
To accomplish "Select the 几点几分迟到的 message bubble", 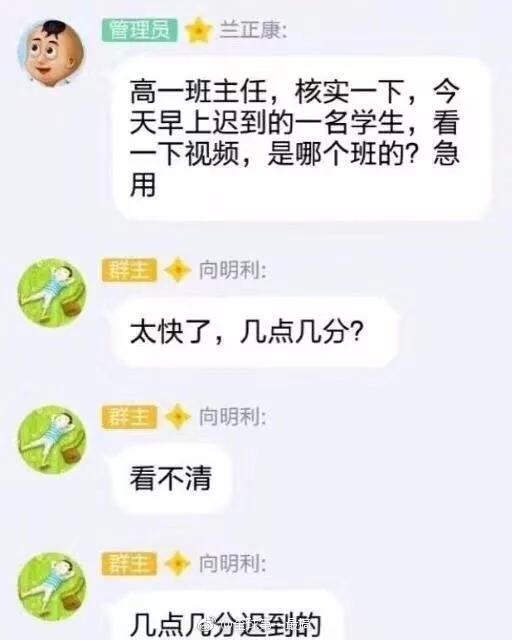I will (227, 616).
